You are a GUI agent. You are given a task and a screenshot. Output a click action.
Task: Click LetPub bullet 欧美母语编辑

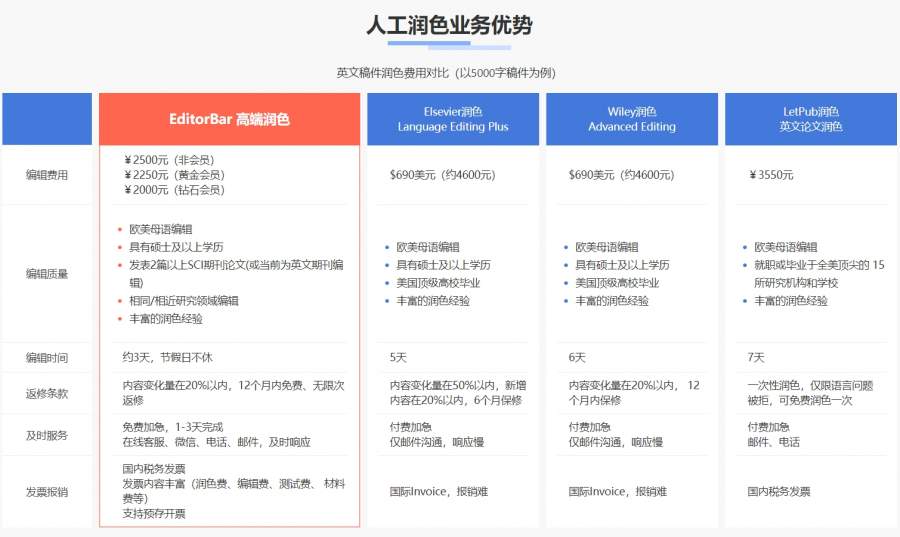tap(786, 247)
